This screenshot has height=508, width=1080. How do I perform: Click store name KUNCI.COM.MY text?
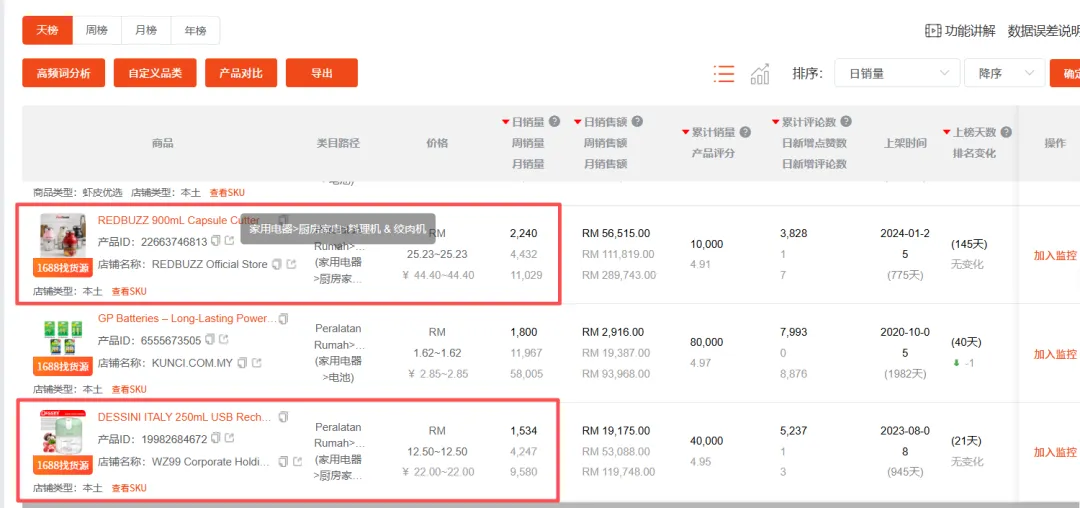pos(192,362)
